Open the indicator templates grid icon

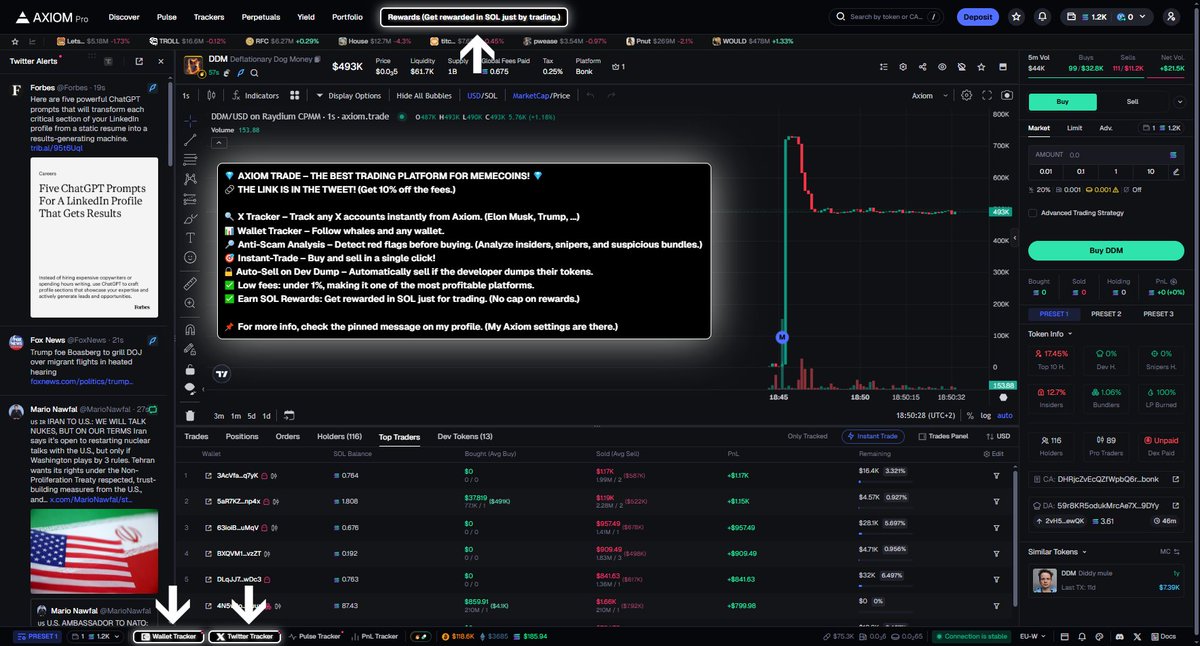[x=295, y=95]
